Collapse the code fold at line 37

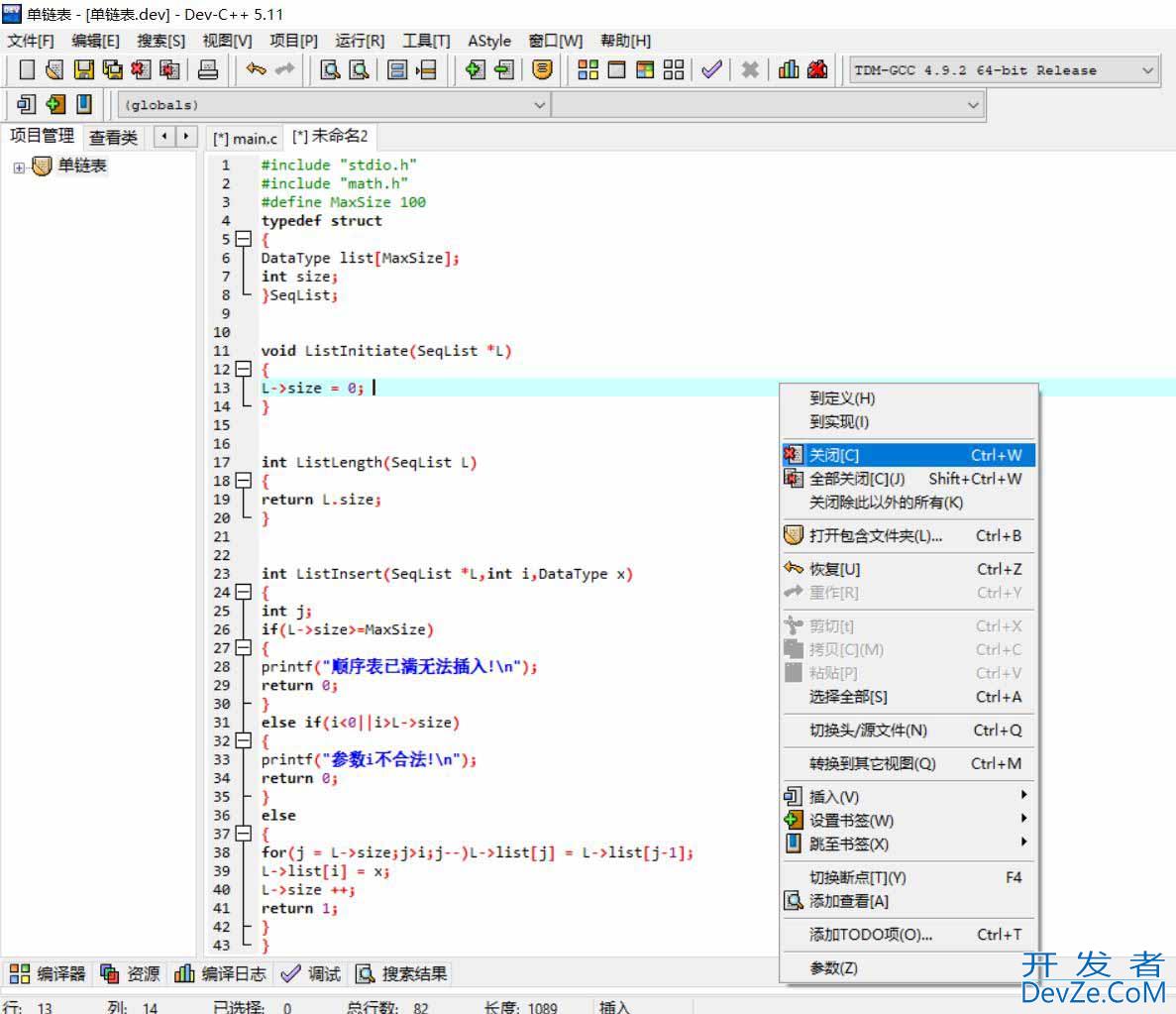coord(243,834)
